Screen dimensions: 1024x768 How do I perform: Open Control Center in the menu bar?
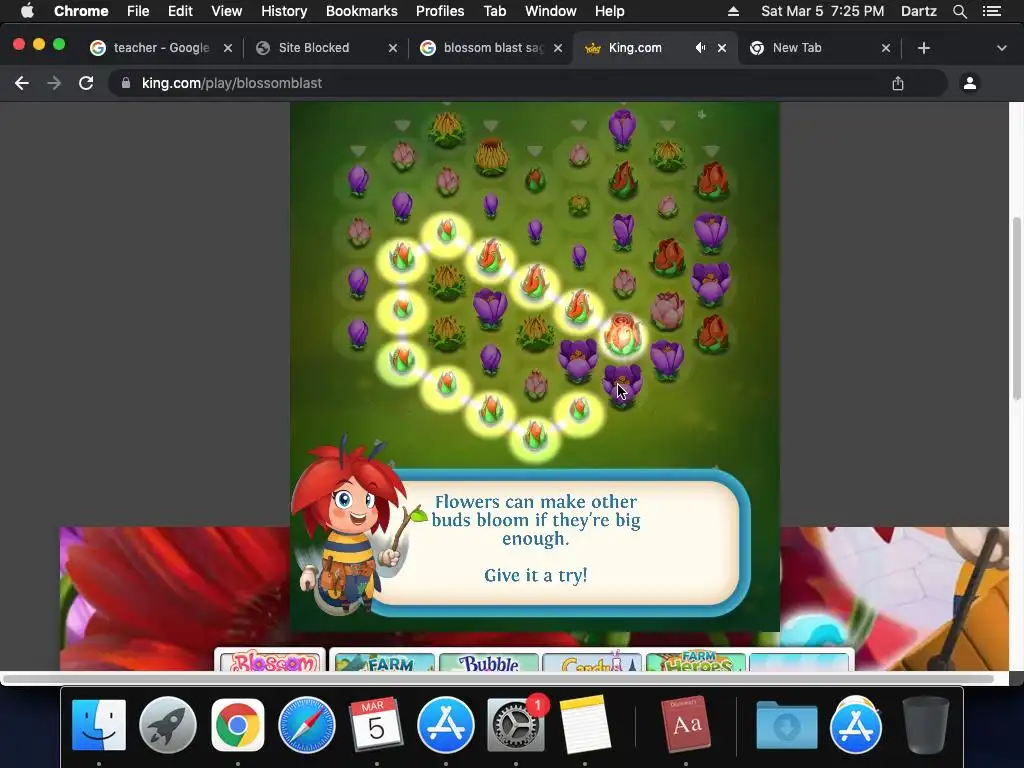992,11
